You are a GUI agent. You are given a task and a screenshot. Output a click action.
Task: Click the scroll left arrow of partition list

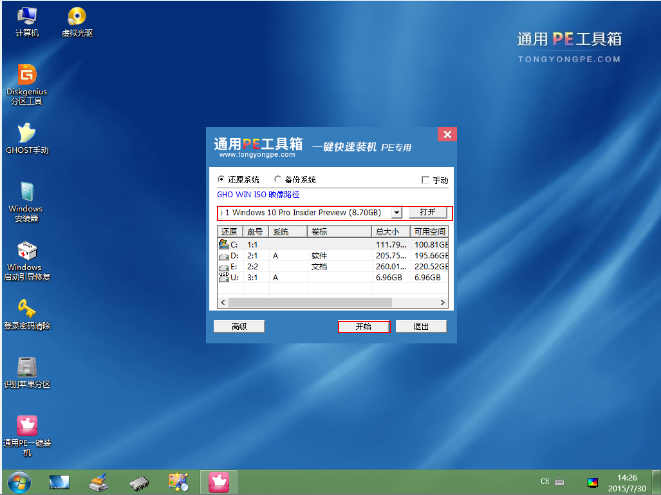[x=223, y=302]
